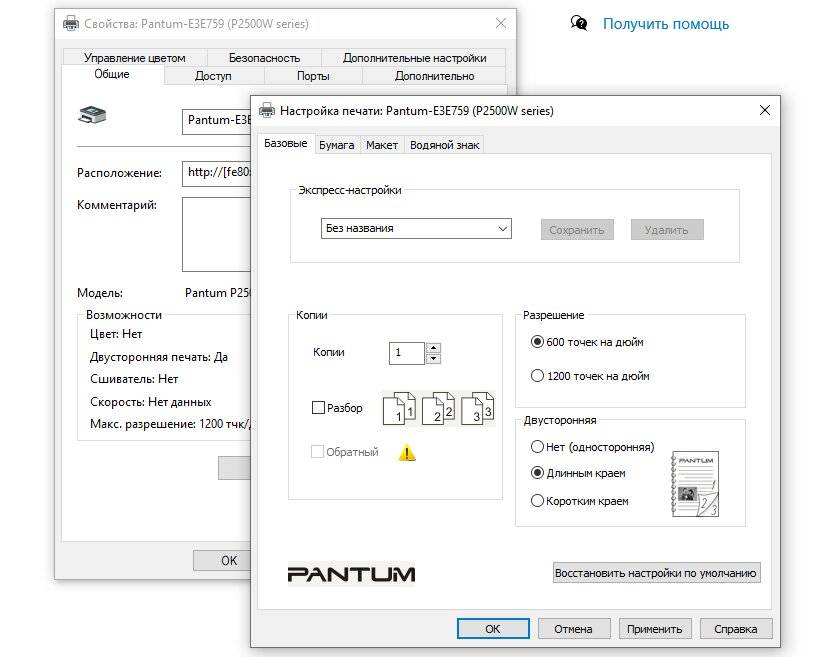Open the Без названия express settings dropdown
This screenshot has width=826, height=657.
tap(416, 228)
